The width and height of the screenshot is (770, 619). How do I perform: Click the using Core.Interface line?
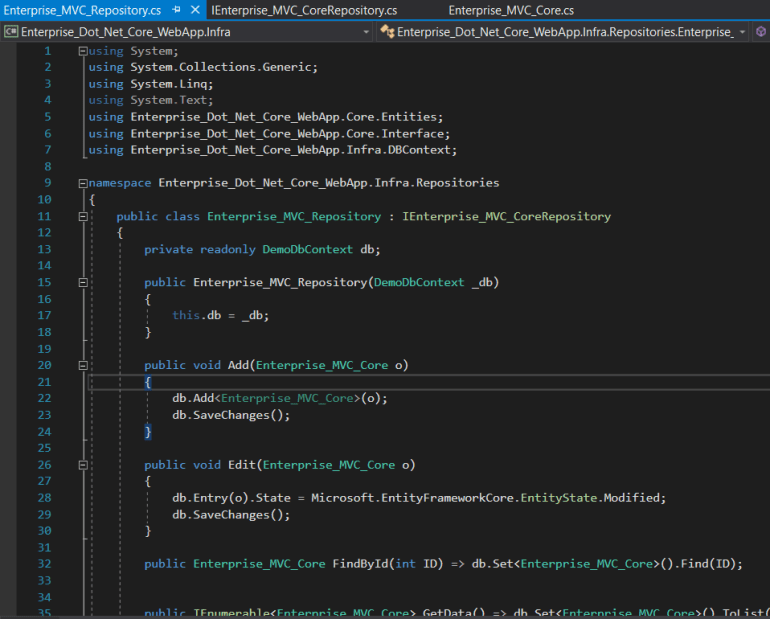tap(269, 134)
